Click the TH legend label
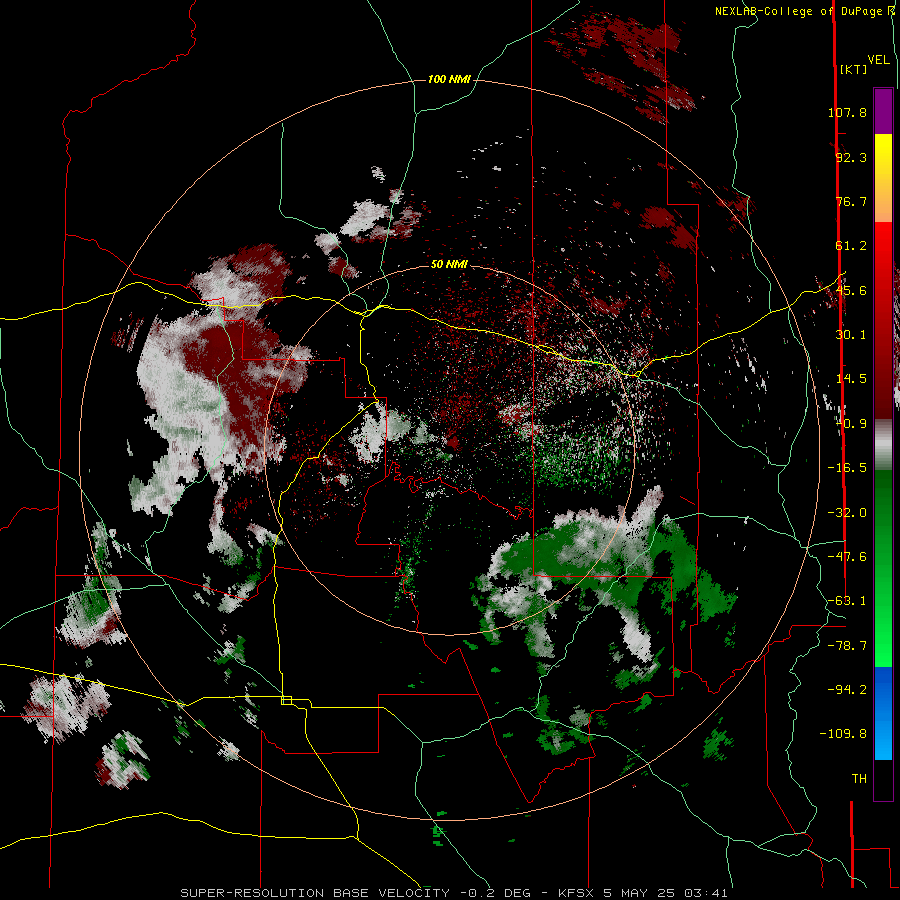 point(859,778)
